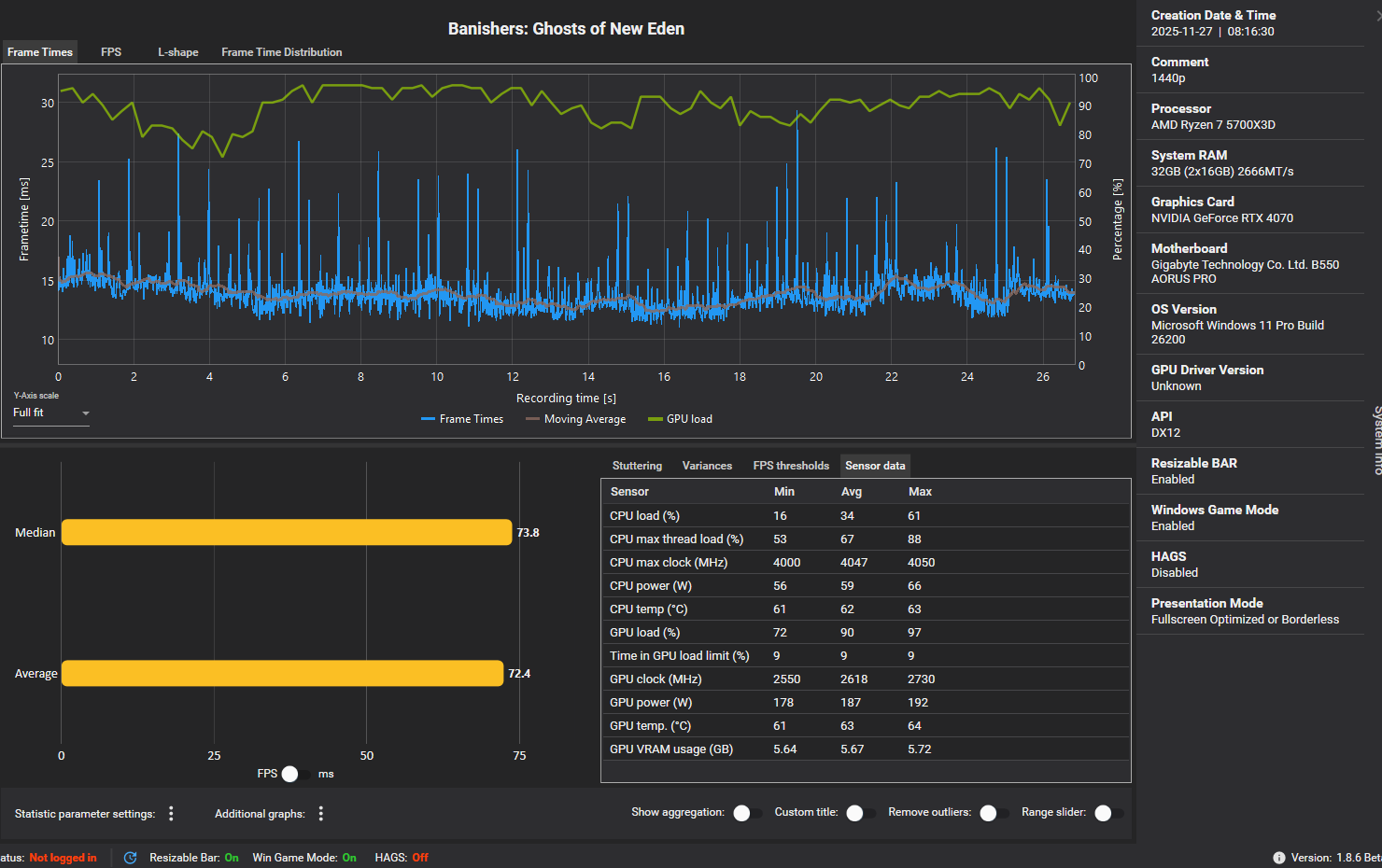The image size is (1382, 868).
Task: Select the GPU clock (MHz) row label
Action: (656, 679)
